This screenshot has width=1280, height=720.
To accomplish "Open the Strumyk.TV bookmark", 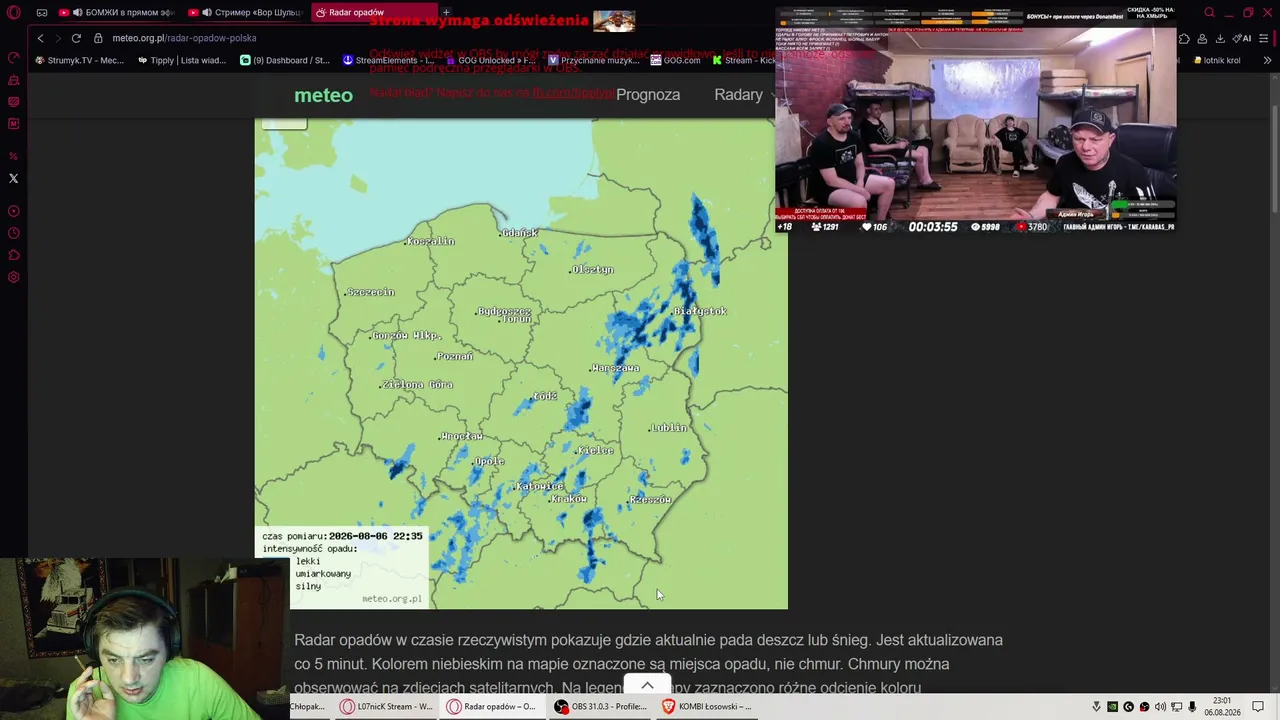I will point(79,60).
